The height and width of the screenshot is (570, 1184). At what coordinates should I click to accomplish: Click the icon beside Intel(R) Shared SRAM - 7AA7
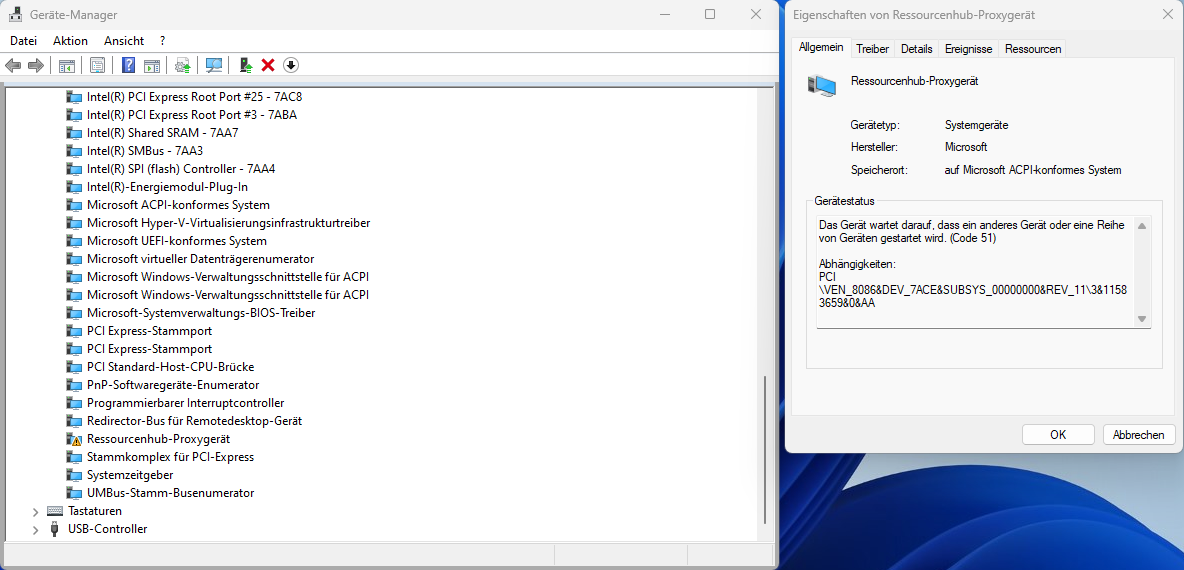coord(74,133)
